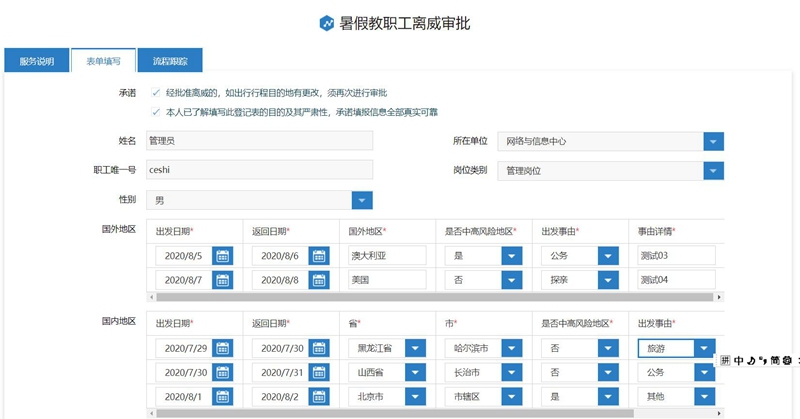Screen dimensions: 800x419
Task: Open calendar for 2020/7/31 return date
Action: tap(319, 373)
